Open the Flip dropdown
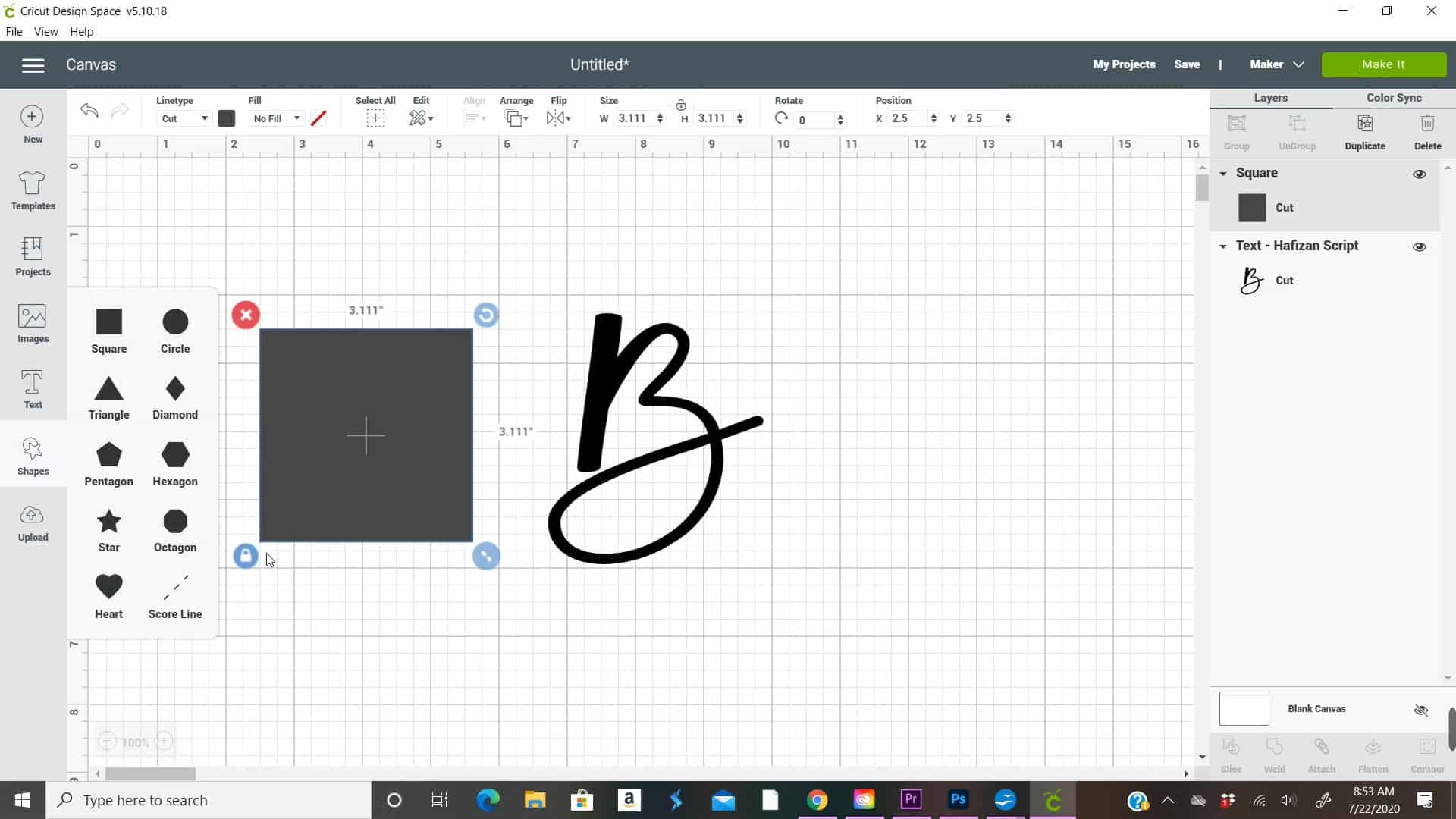Image resolution: width=1456 pixels, height=819 pixels. click(559, 118)
